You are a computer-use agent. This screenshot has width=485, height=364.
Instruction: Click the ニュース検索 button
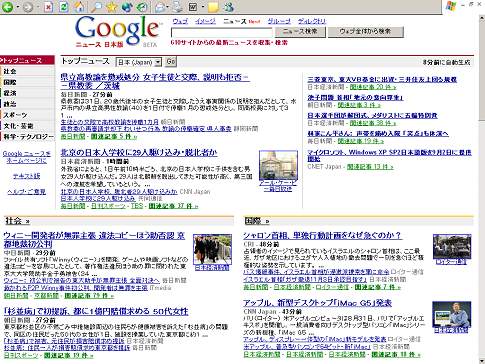(300, 32)
